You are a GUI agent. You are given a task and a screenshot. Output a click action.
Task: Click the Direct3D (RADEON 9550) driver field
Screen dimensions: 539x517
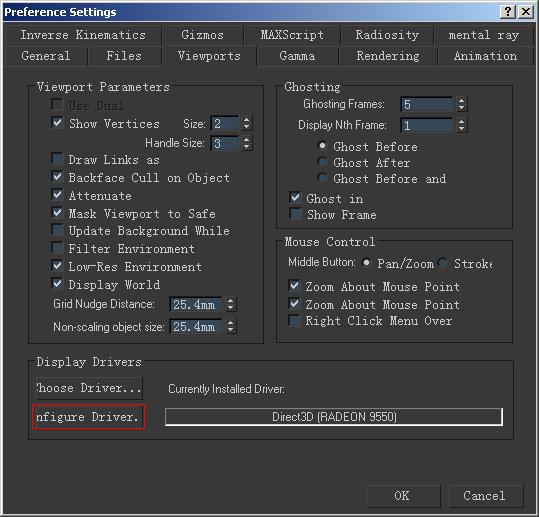click(334, 417)
